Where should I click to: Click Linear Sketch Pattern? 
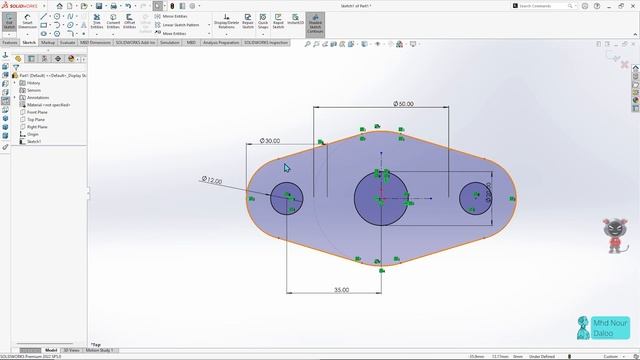pyautogui.click(x=177, y=25)
